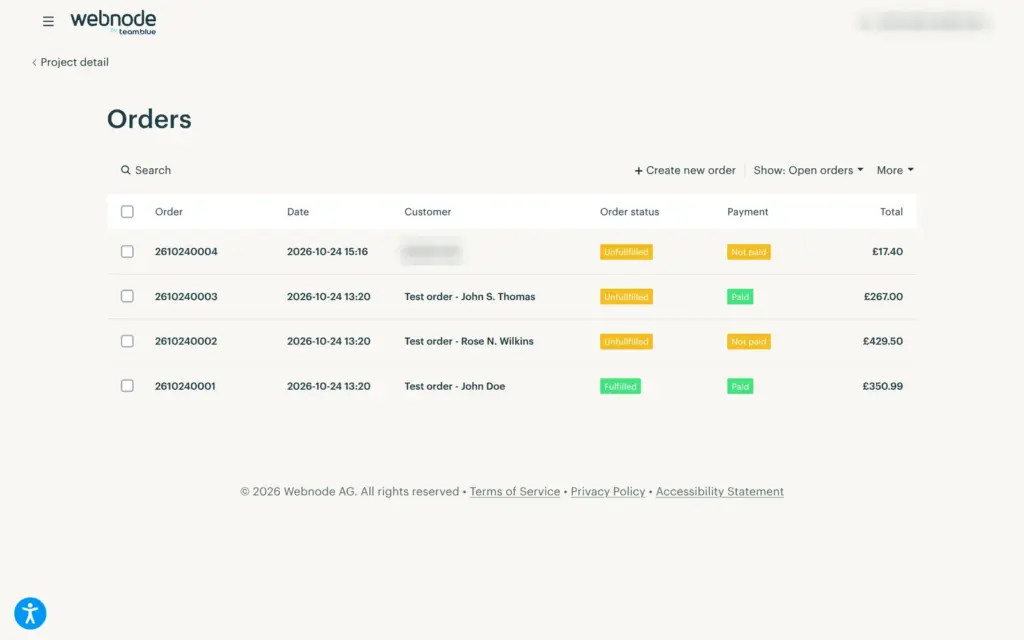Click the Orders page heading

(150, 119)
